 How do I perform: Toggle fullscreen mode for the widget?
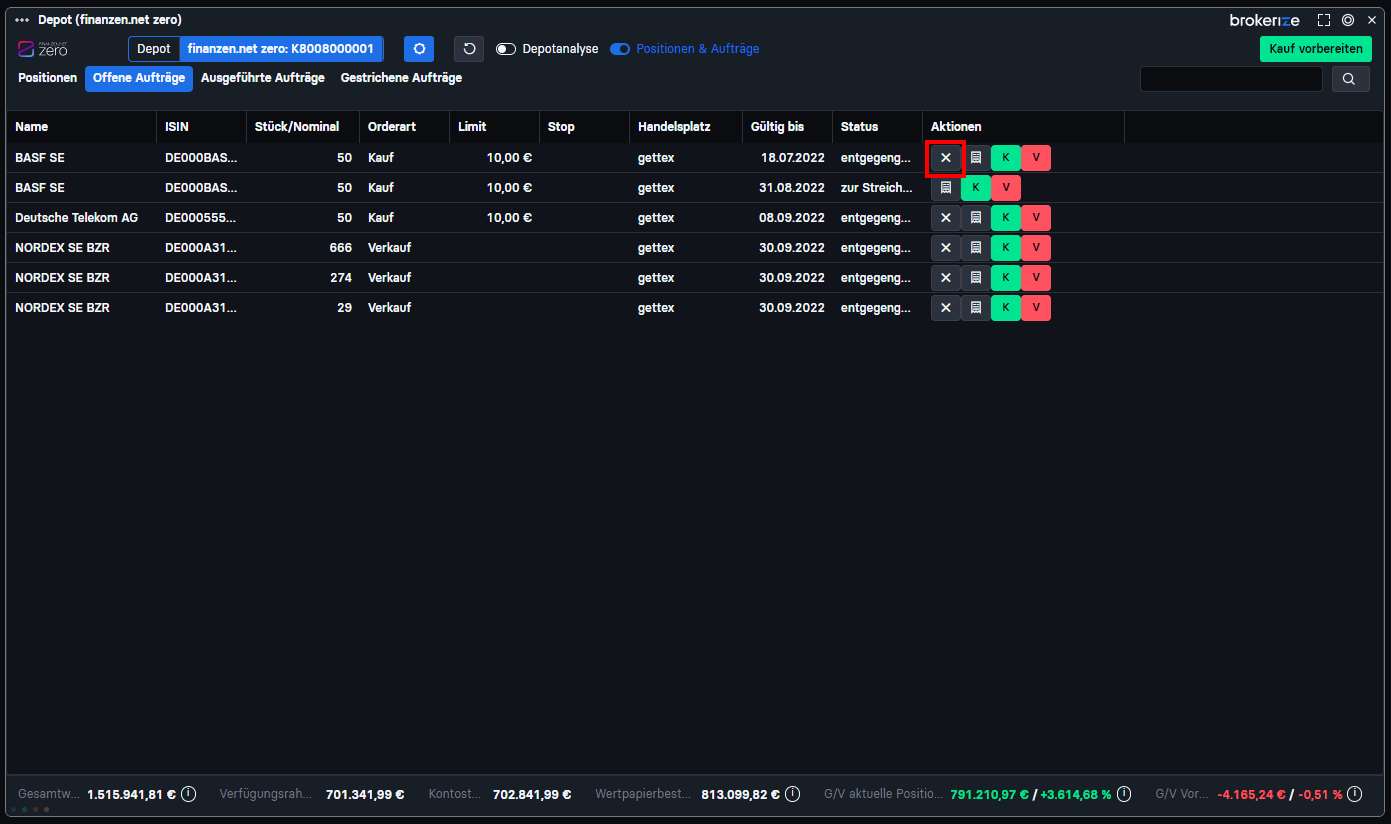point(1324,20)
